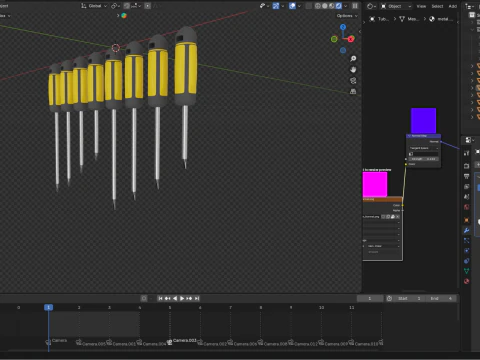Image resolution: width=480 pixels, height=360 pixels.
Task: Click the zoom magnifier viewport icon
Action: point(353,59)
